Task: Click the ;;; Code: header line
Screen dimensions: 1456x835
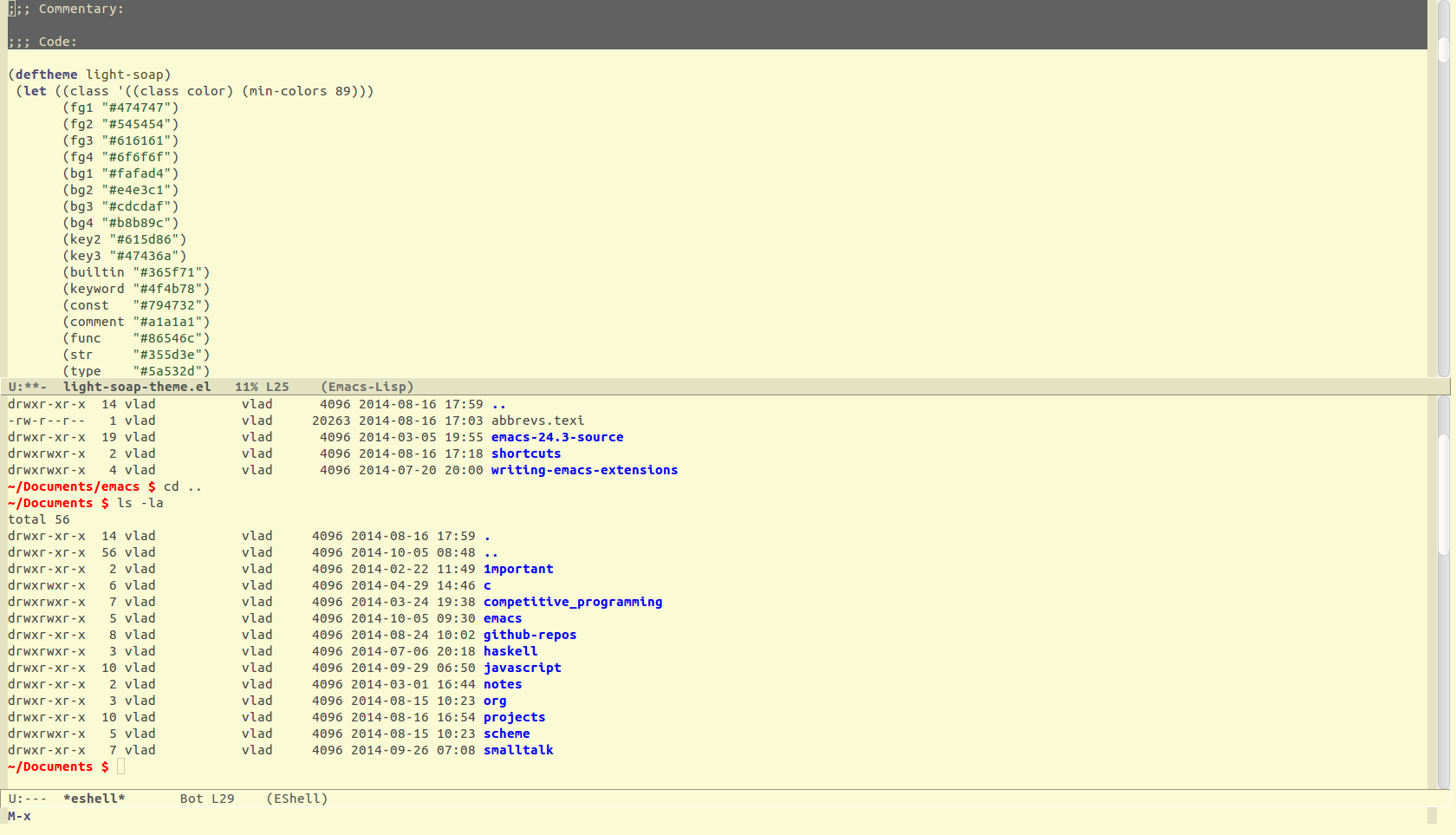Action: pos(42,42)
